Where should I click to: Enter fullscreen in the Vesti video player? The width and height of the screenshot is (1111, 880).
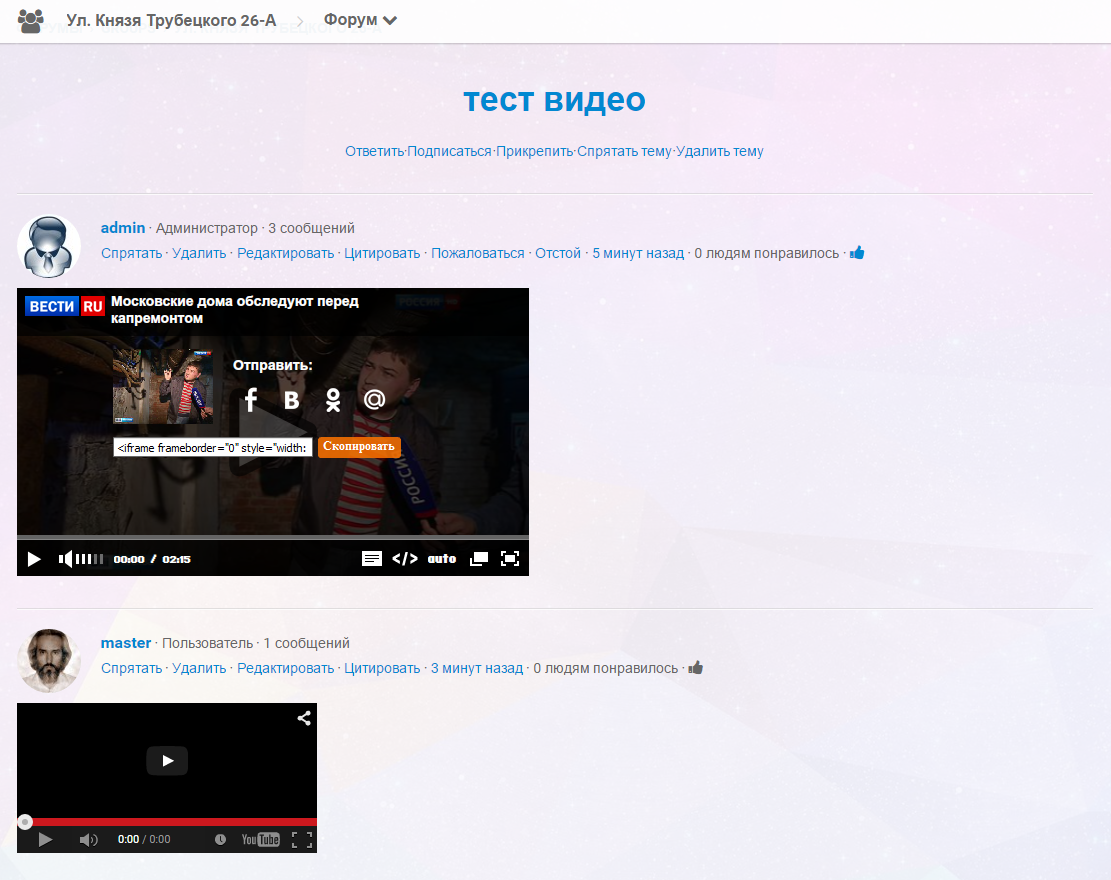(x=510, y=559)
